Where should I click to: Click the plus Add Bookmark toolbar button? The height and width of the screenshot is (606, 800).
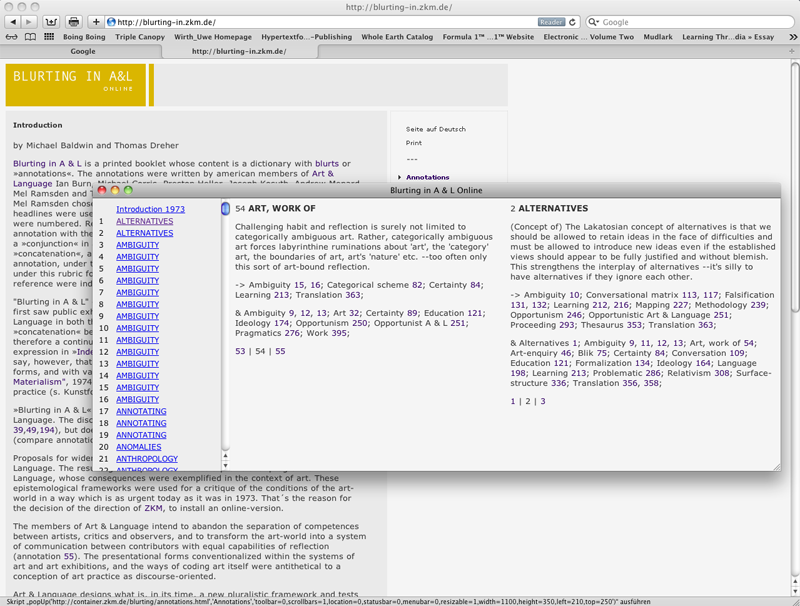tap(96, 21)
